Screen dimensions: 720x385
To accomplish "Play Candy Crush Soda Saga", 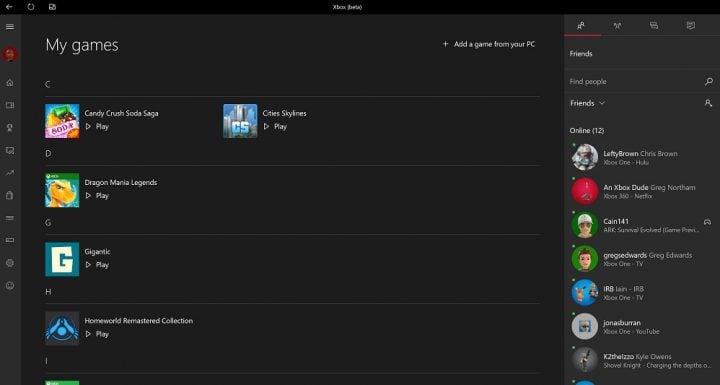I will coord(97,126).
